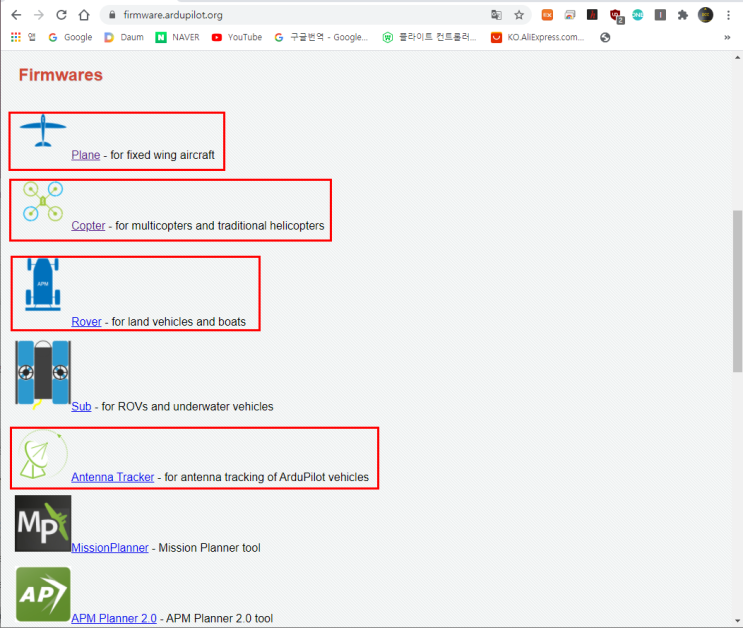Viewport: 743px width, 628px height.
Task: Click the Firmwares heading text
Action: coord(61,75)
